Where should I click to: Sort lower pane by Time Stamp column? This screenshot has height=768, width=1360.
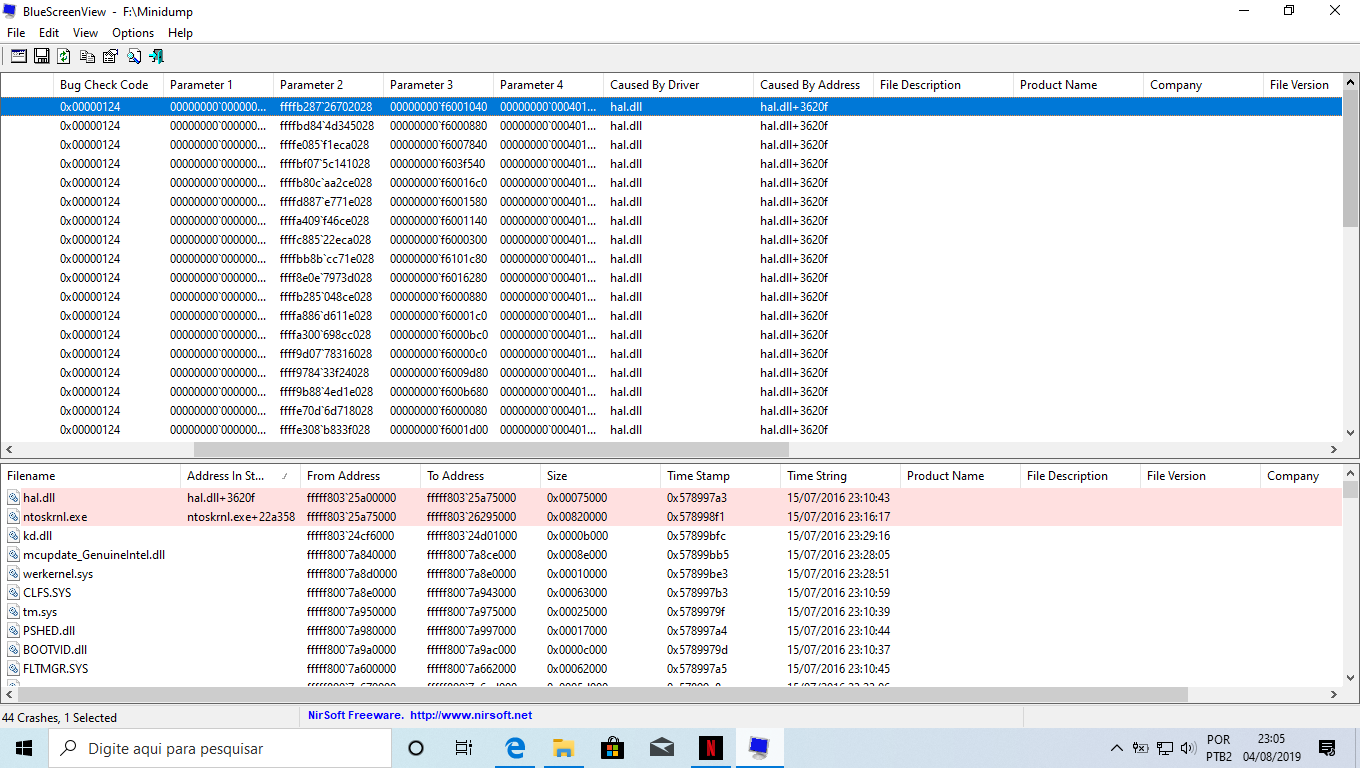pos(720,476)
